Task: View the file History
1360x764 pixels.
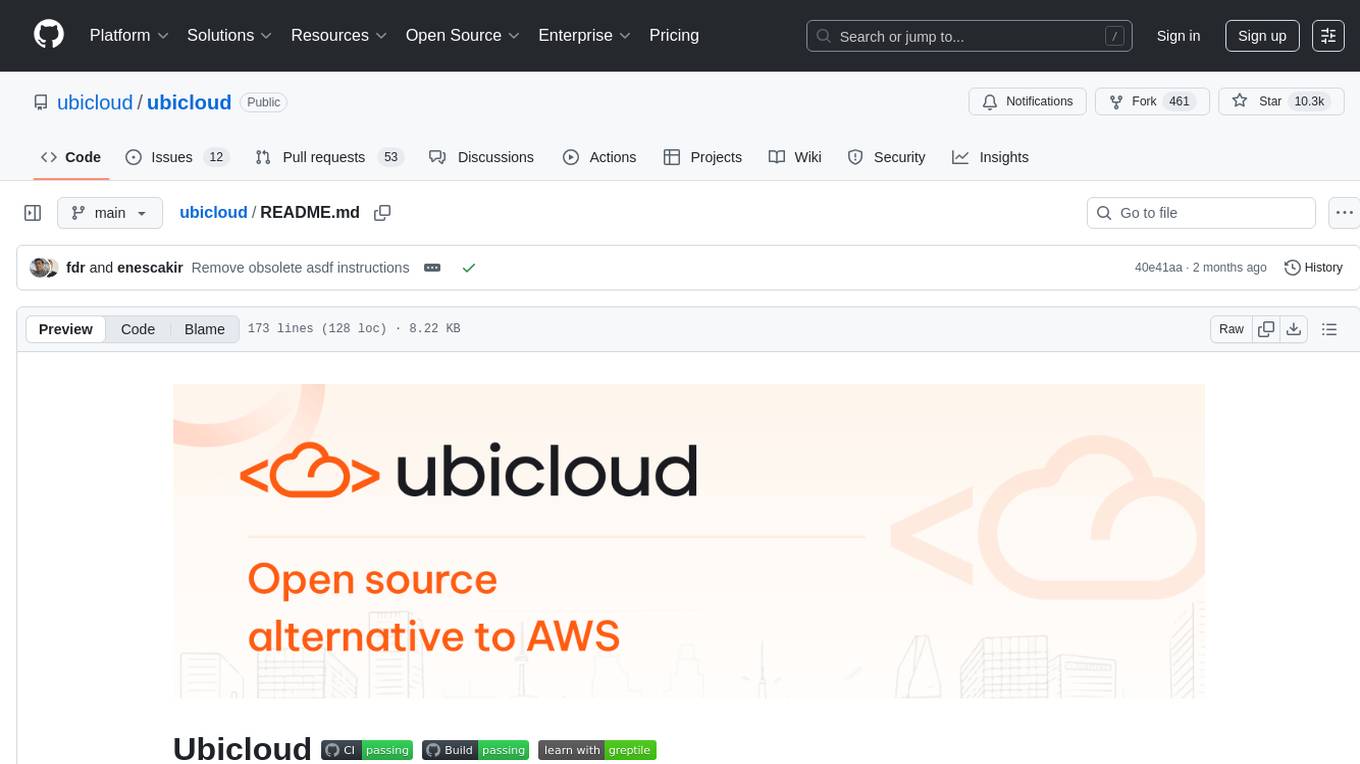Action: click(x=1313, y=267)
